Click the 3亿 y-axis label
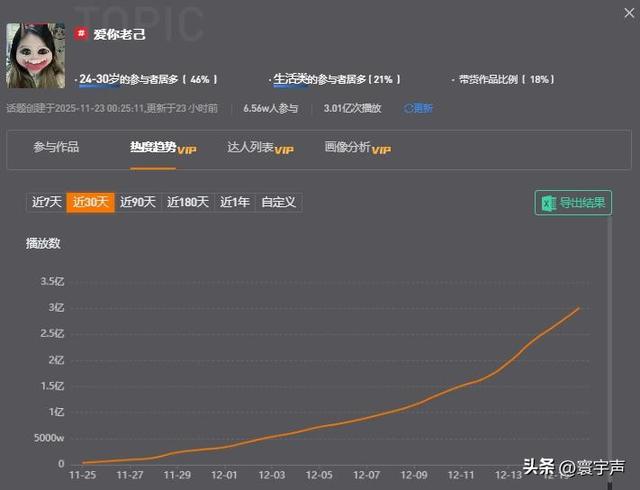Screen dimensions: 640x490 56,307
